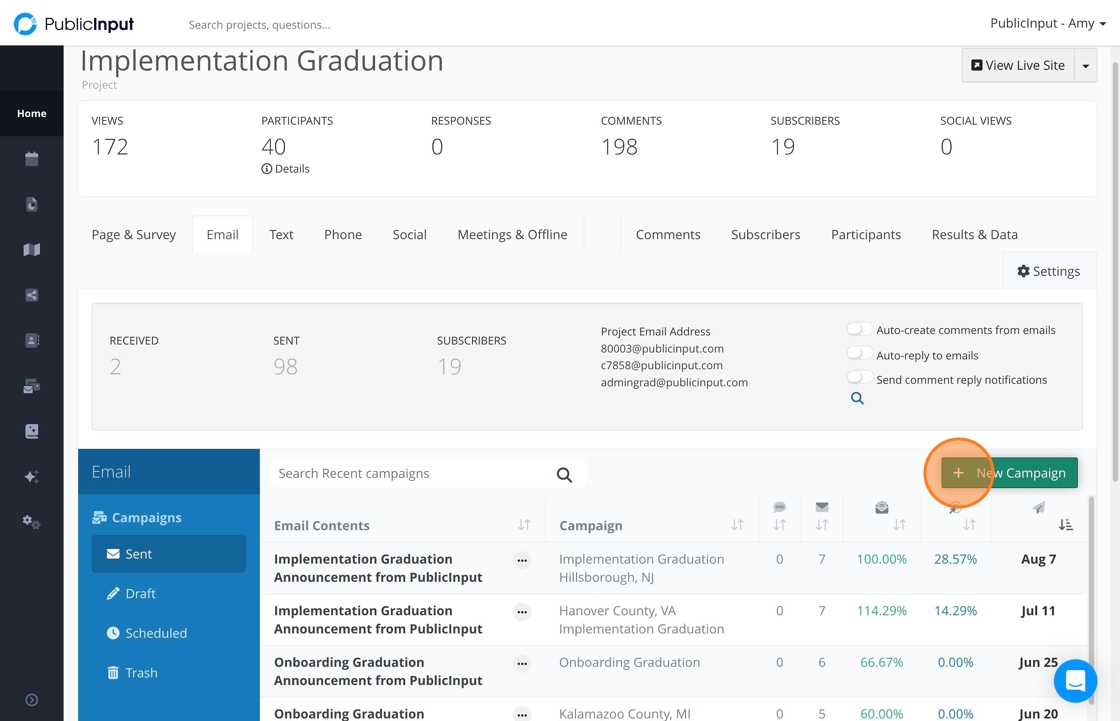Switch to the Meetings & Offline tab
1120x721 pixels.
click(x=512, y=235)
